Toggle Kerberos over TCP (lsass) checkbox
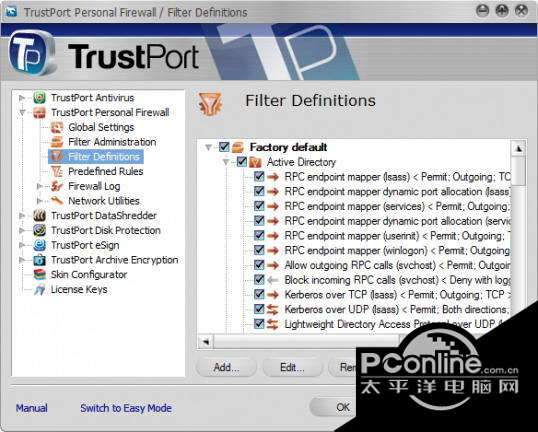The image size is (538, 432). tap(259, 294)
